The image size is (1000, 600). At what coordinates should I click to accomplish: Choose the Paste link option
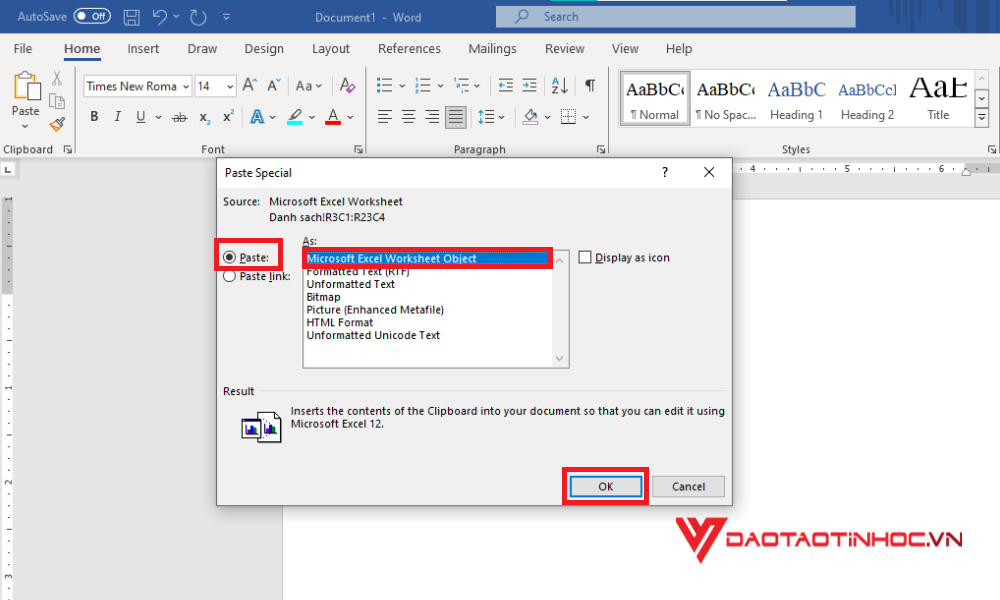point(231,276)
